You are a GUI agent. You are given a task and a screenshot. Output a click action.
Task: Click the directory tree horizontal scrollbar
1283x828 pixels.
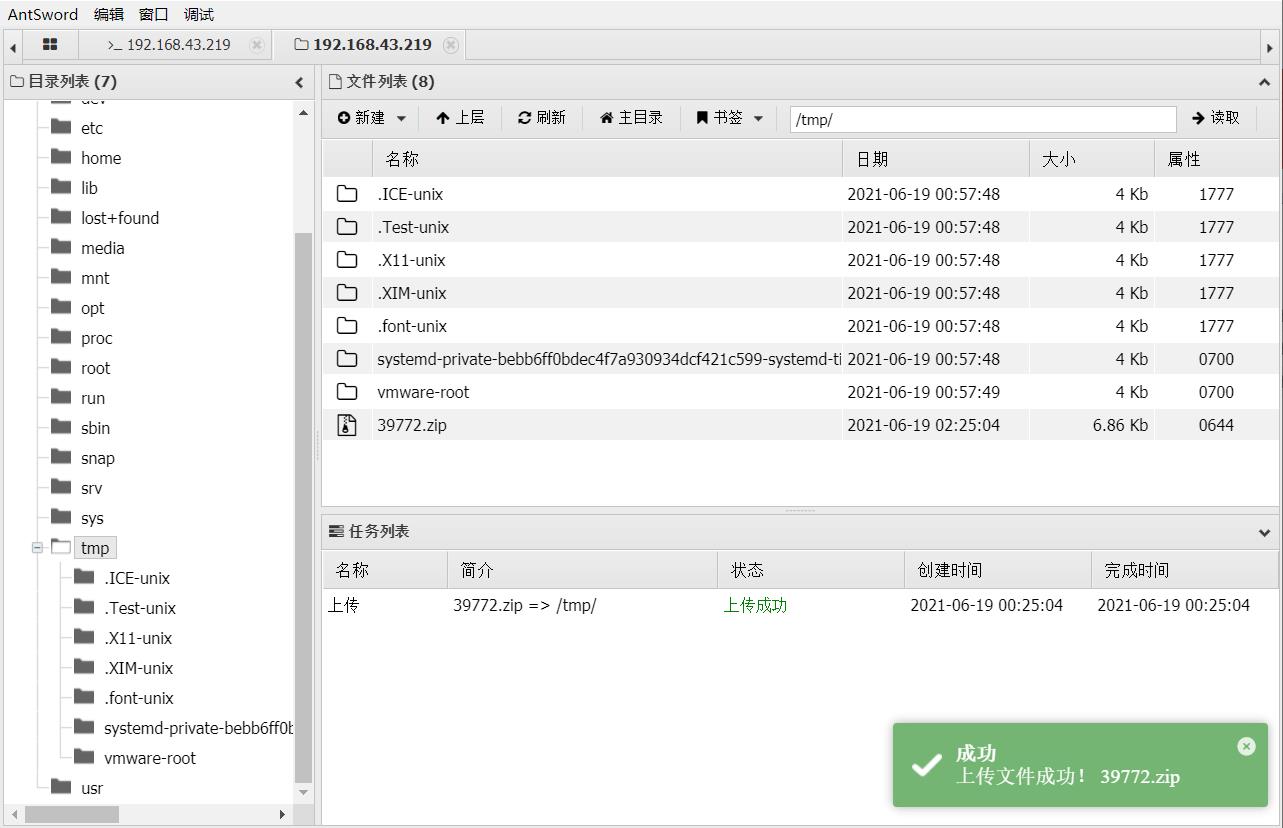[x=72, y=815]
